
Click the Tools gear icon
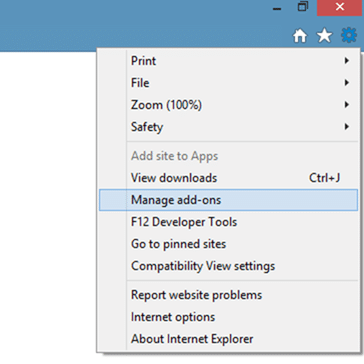coord(349,35)
